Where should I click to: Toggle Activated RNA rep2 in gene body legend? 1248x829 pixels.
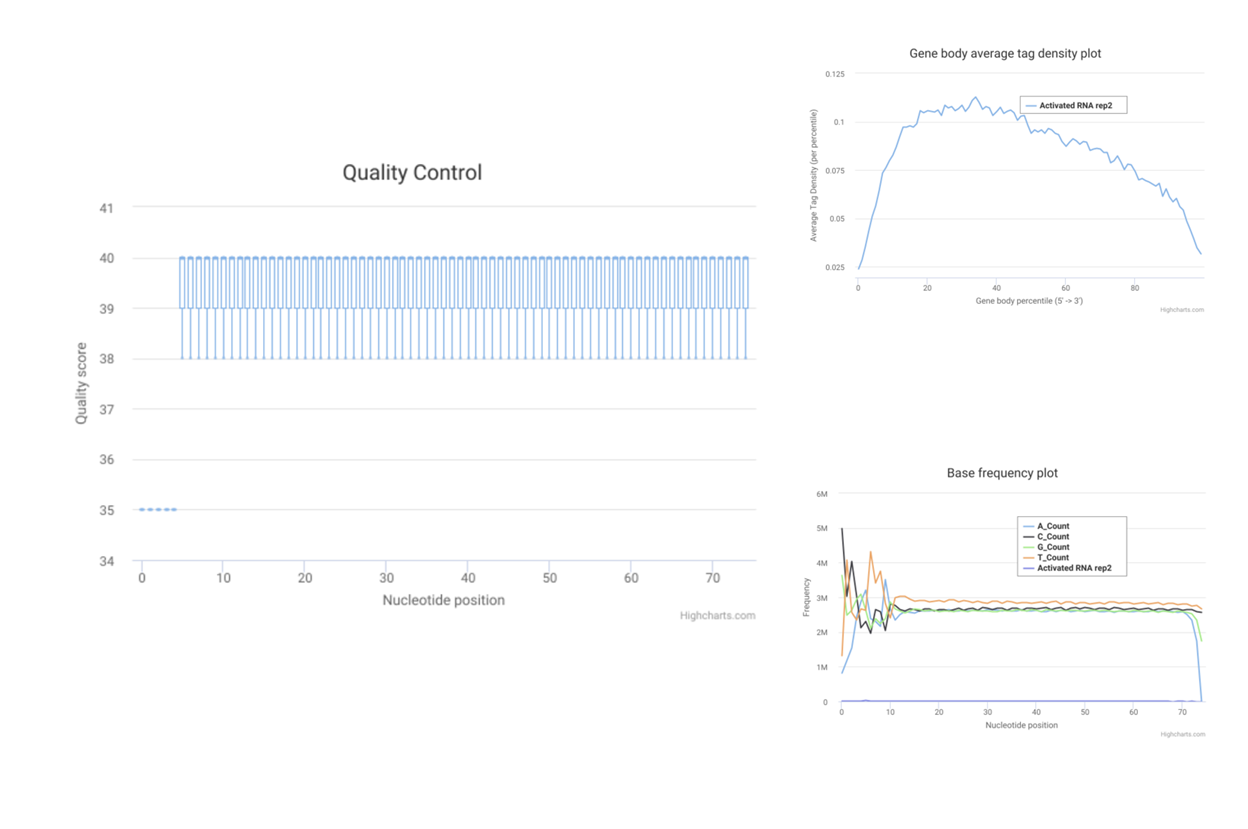(1075, 105)
